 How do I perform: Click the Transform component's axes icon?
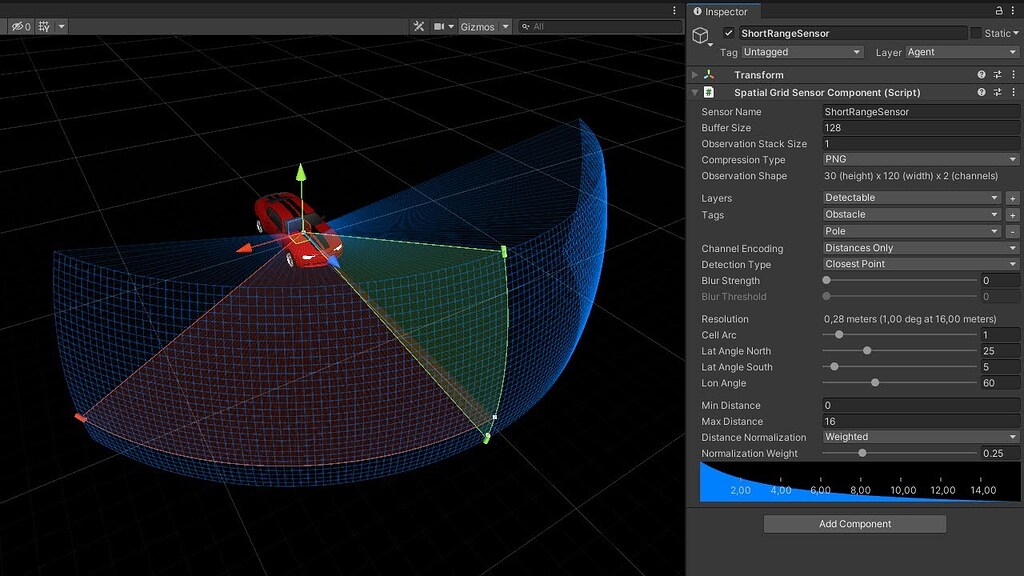708,74
